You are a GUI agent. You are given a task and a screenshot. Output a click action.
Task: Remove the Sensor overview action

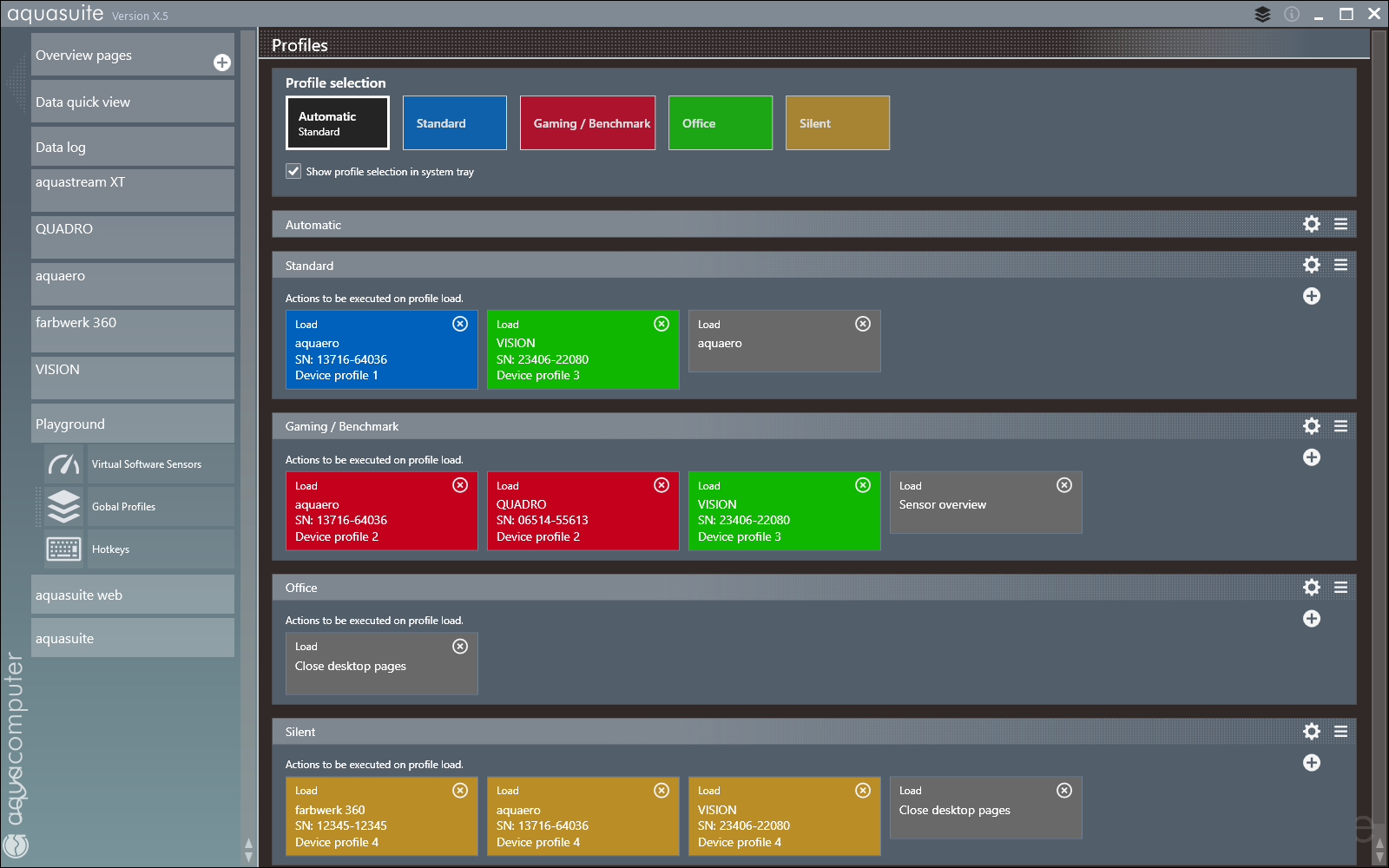coord(1064,485)
